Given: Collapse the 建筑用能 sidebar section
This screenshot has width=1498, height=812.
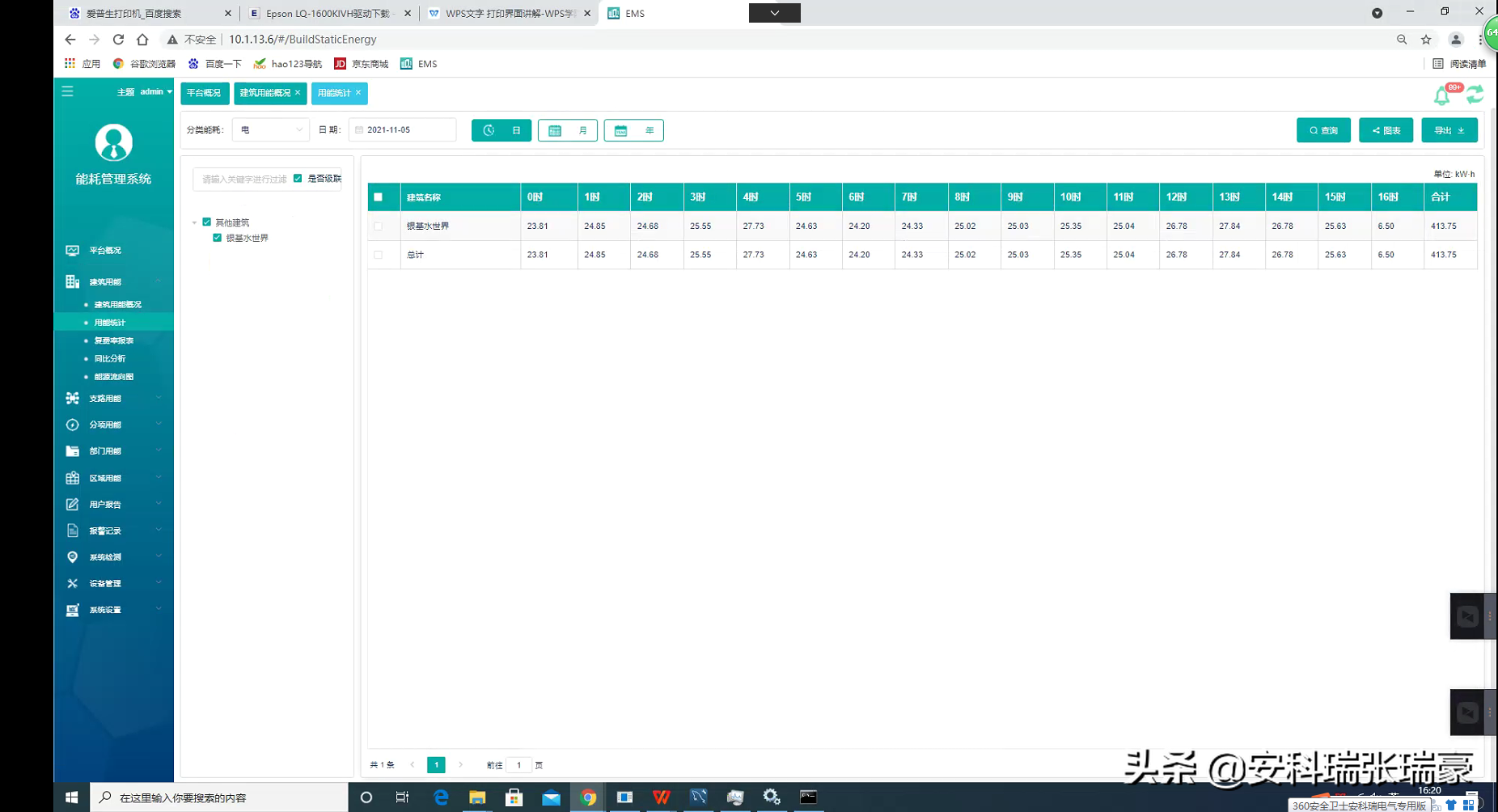Looking at the screenshot, I should click(x=113, y=282).
